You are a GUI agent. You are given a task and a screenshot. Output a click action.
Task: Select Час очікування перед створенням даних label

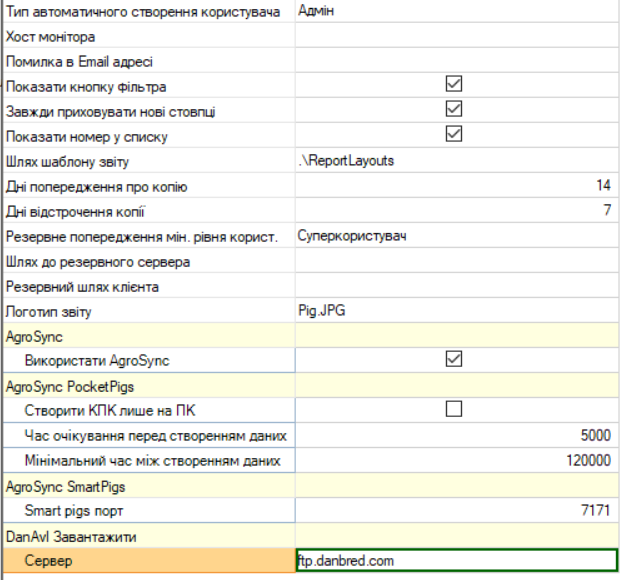click(x=156, y=436)
